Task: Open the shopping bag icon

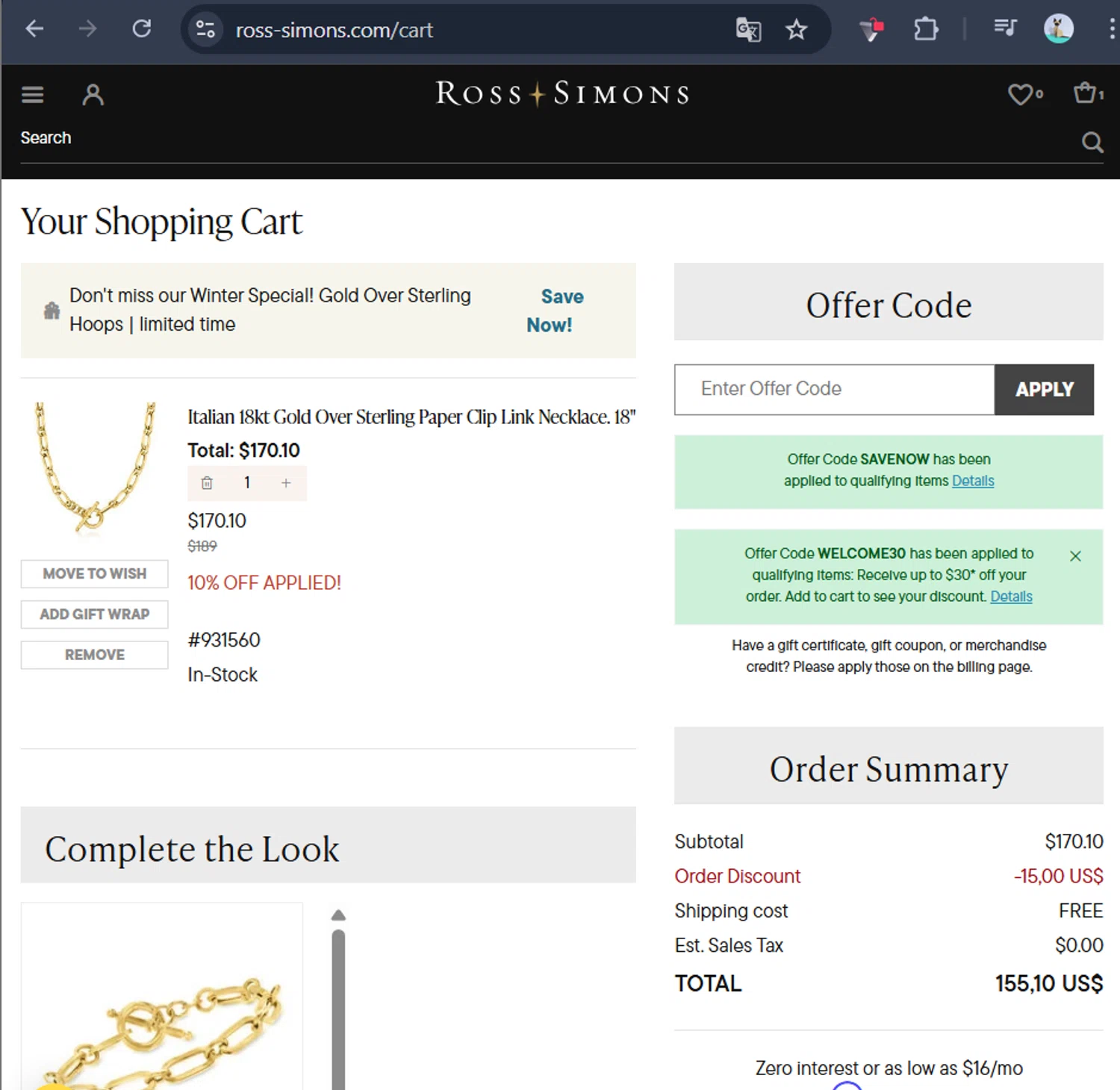Action: 1084,93
